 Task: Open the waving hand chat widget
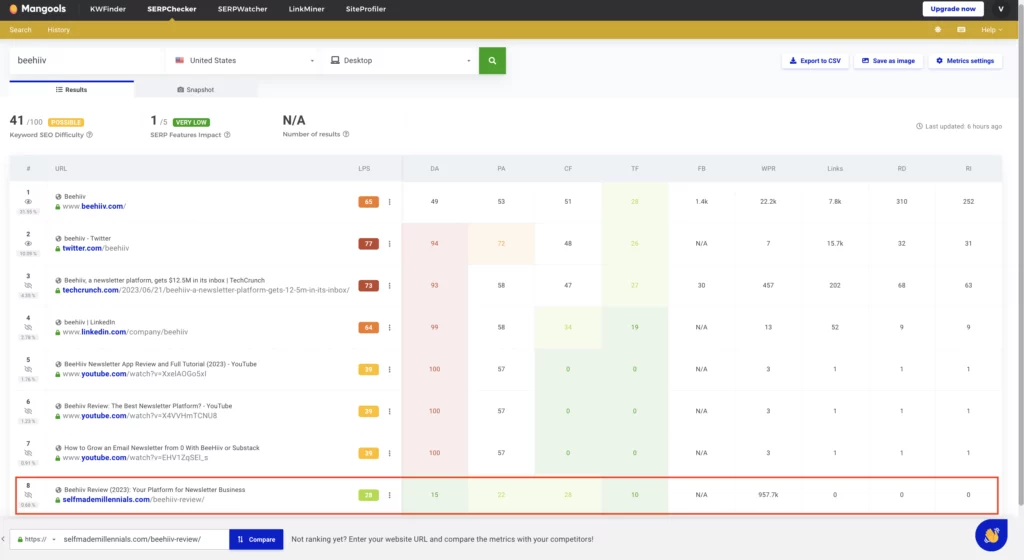pyautogui.click(x=991, y=535)
